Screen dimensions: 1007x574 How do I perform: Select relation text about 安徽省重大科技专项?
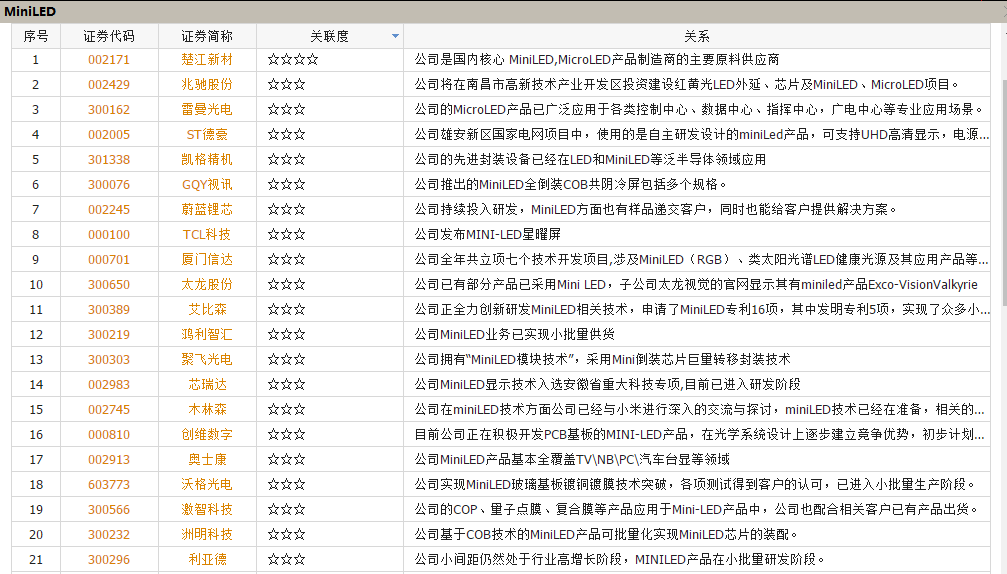pyautogui.click(x=608, y=385)
